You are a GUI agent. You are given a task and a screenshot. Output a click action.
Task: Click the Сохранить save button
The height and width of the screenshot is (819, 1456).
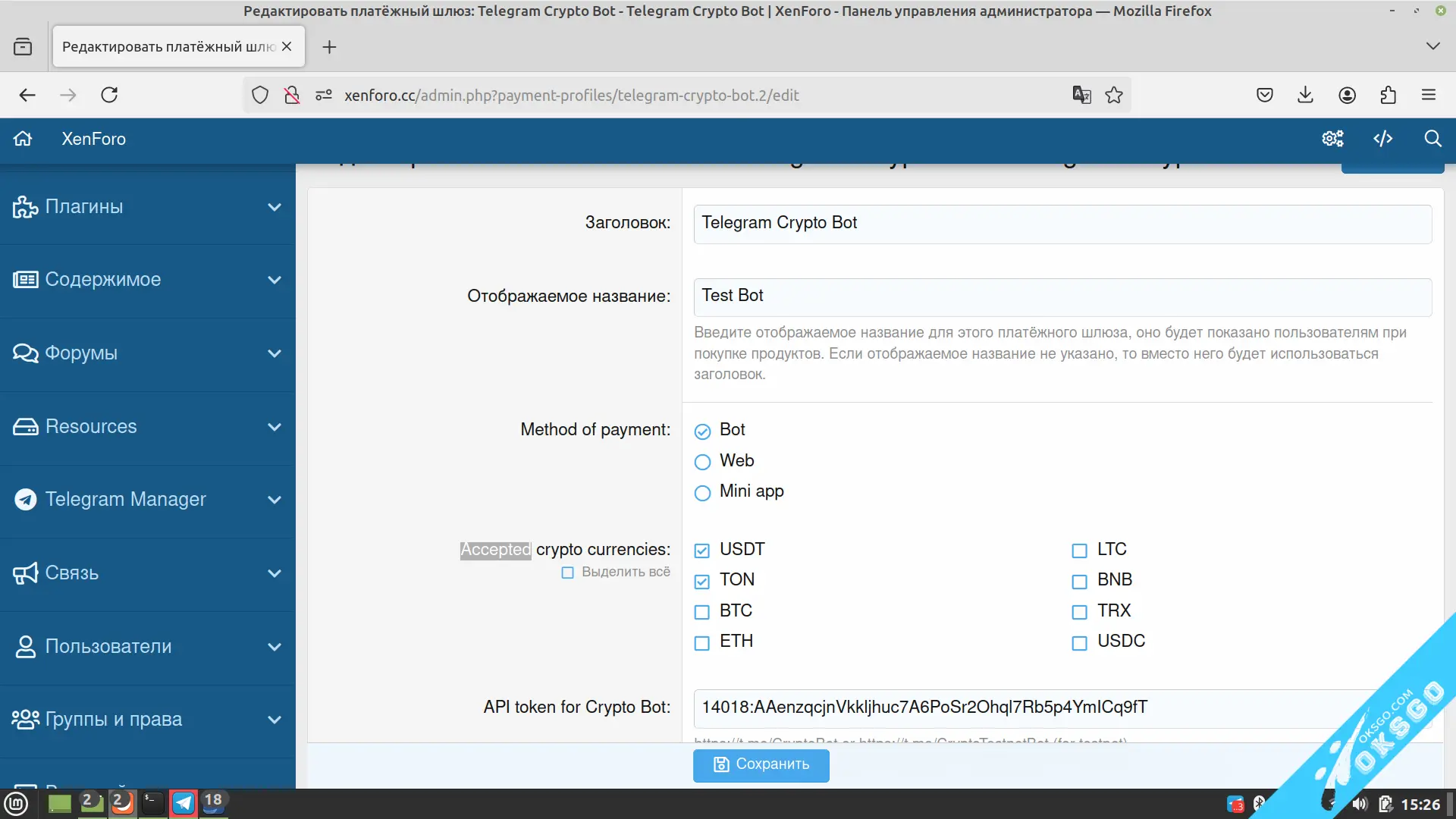[x=761, y=764]
